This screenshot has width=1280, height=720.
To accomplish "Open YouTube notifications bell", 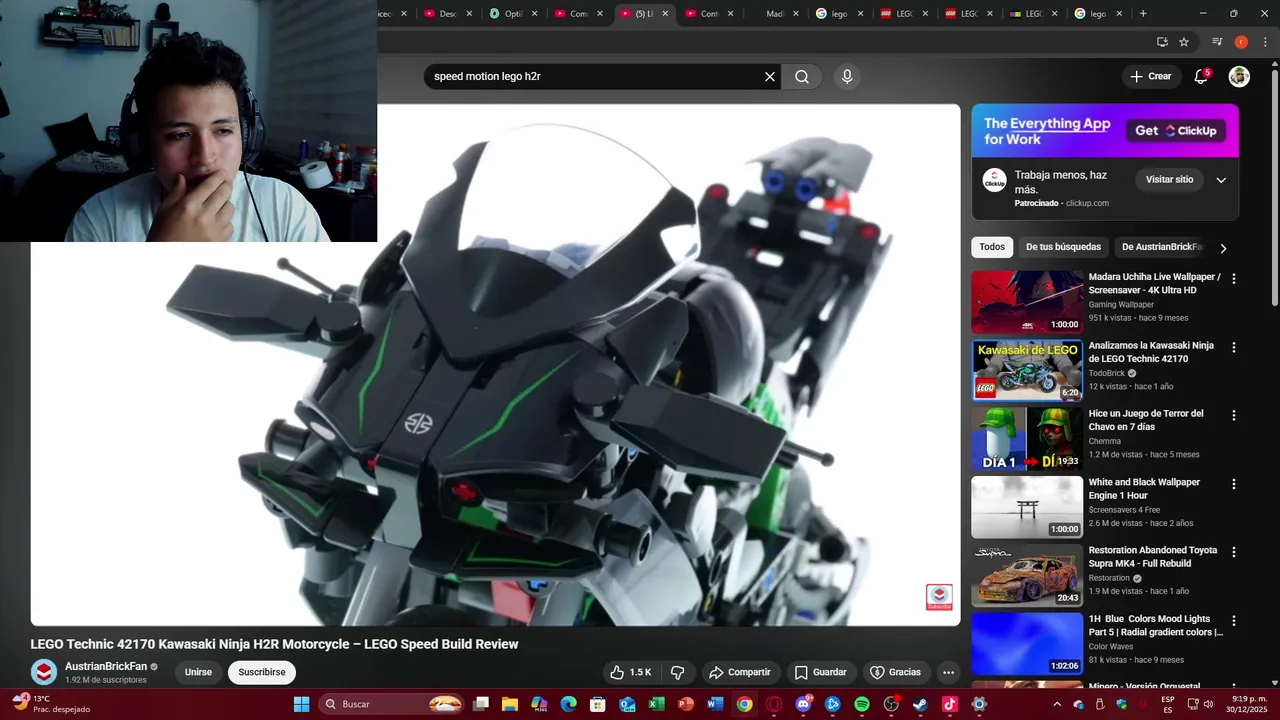I will [1201, 77].
